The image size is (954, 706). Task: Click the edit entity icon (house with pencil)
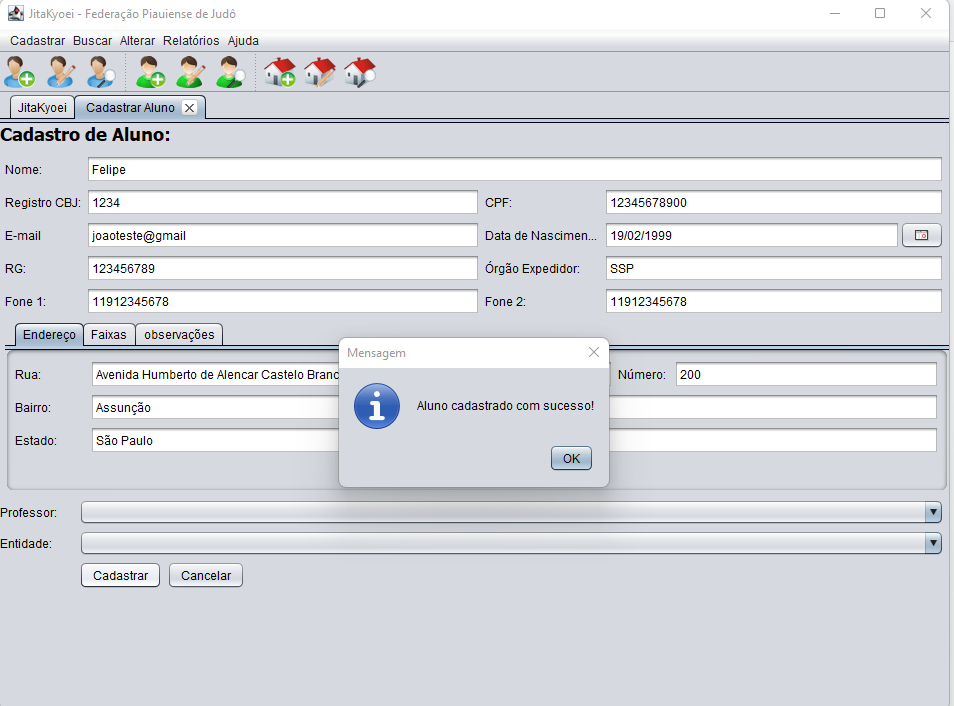coord(320,72)
